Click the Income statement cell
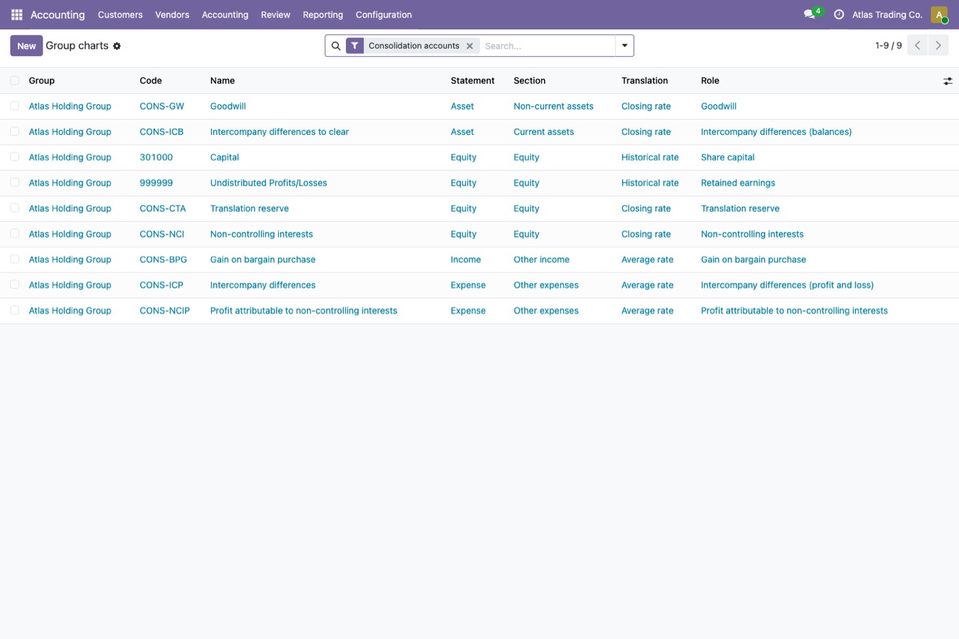 pos(465,260)
